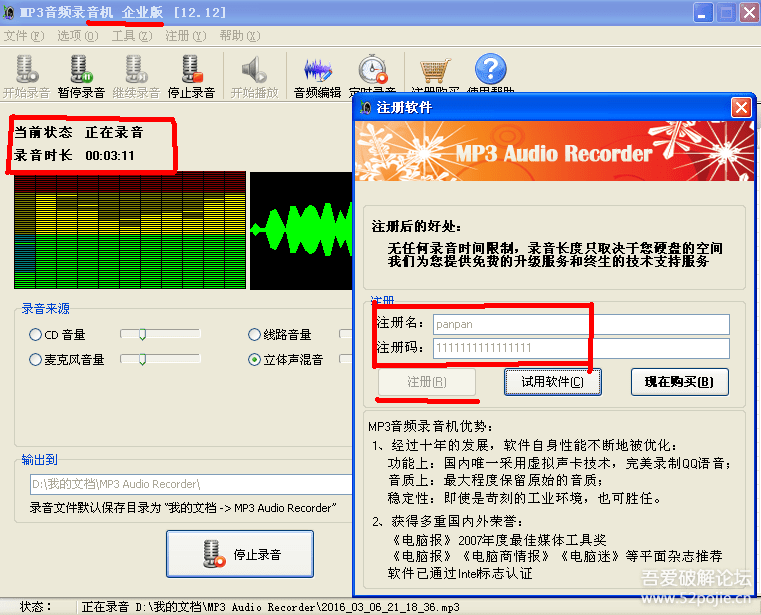Click the status text 正在录音 in status panel
The height and width of the screenshot is (615, 761).
[114, 132]
